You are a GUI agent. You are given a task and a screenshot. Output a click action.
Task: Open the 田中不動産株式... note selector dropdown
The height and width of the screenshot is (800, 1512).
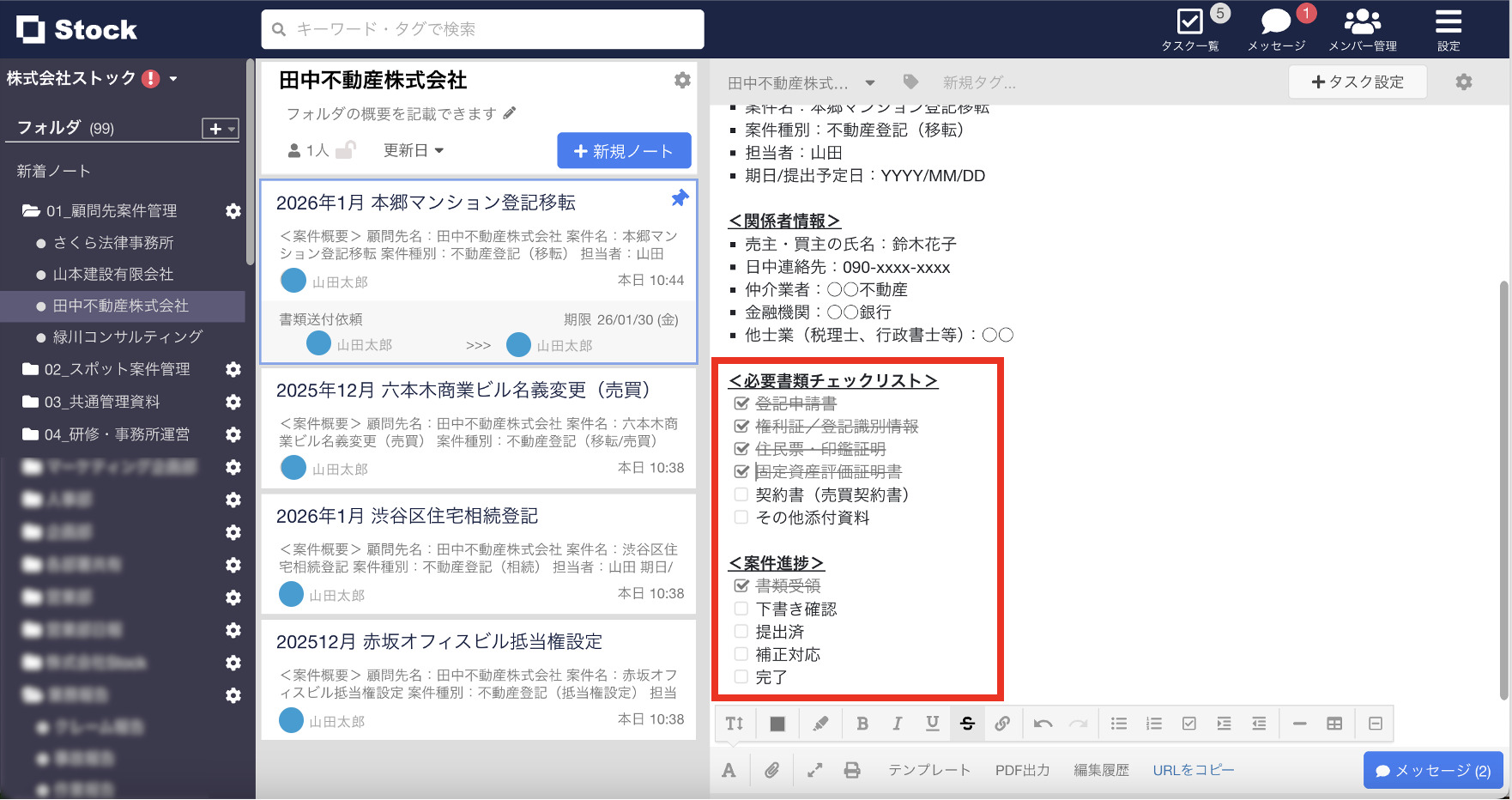[x=870, y=82]
